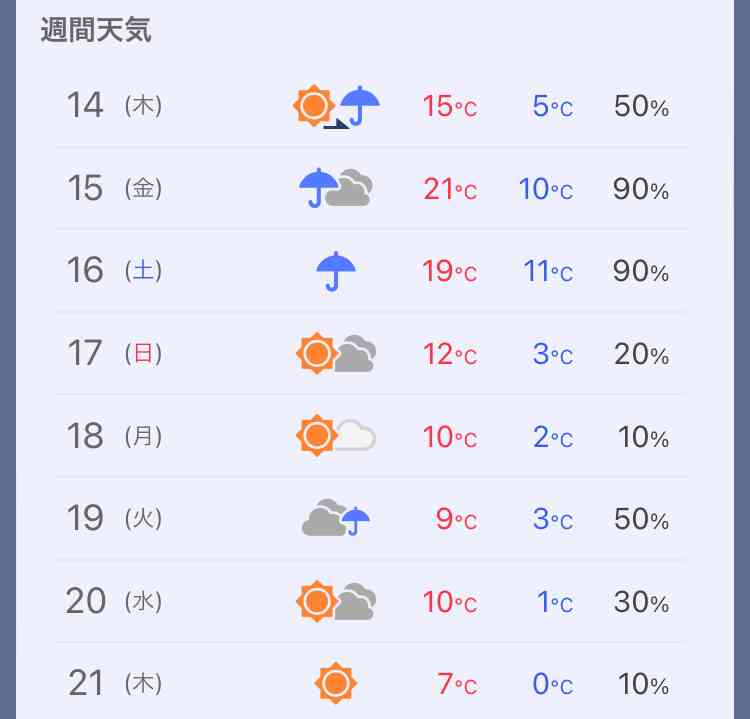Click the sun-then-umbrella icon for the 14th

tap(336, 106)
